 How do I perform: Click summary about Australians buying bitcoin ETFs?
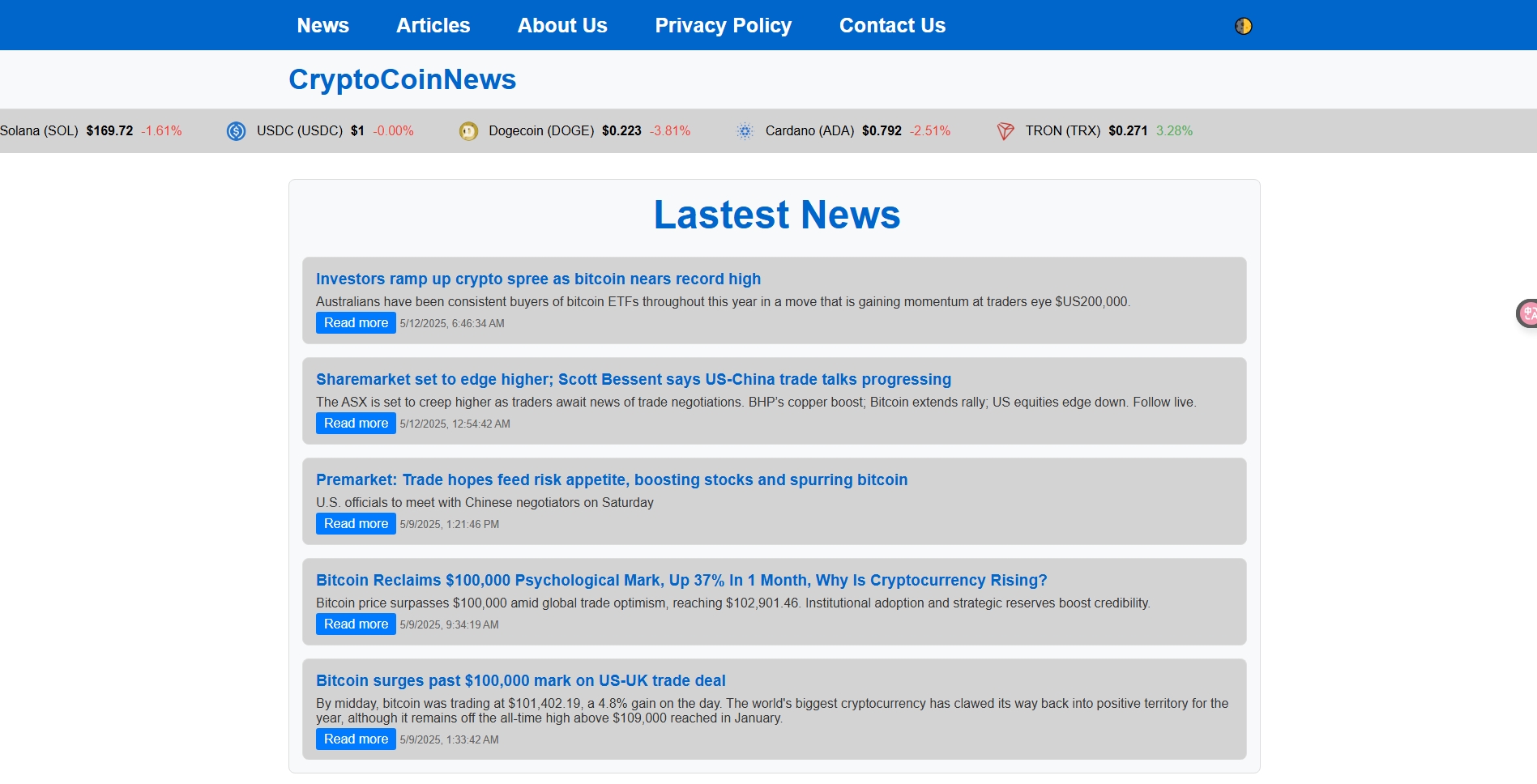[723, 301]
